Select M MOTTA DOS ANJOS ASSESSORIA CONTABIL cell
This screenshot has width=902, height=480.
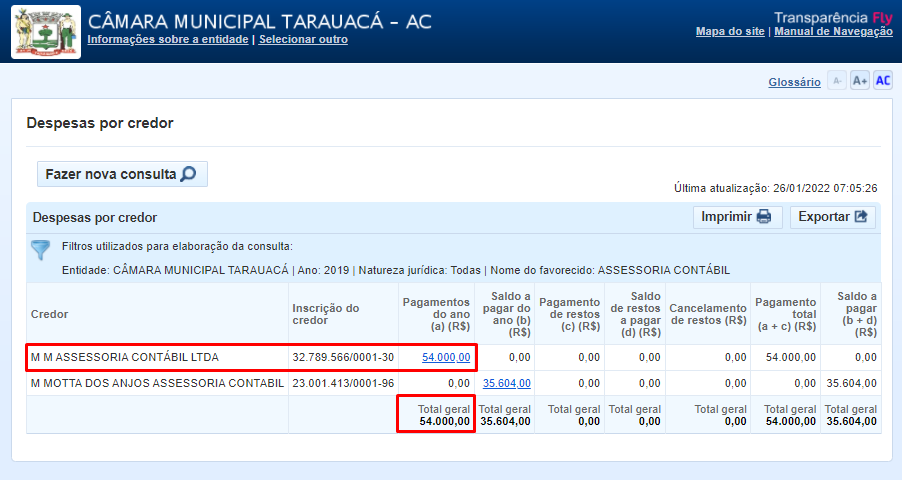click(x=157, y=383)
